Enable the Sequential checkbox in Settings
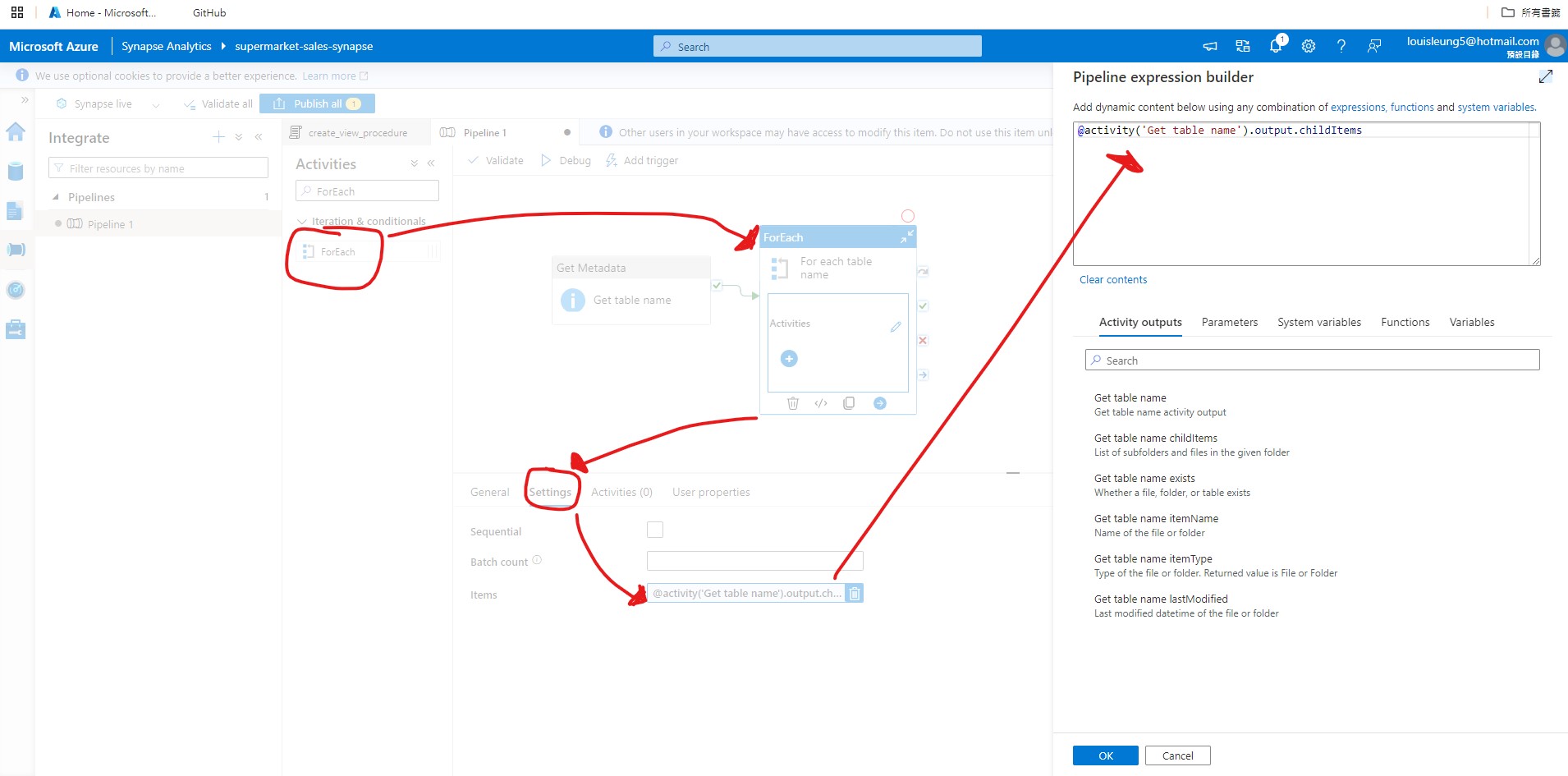Screen dimensions: 1568x776 654,530
